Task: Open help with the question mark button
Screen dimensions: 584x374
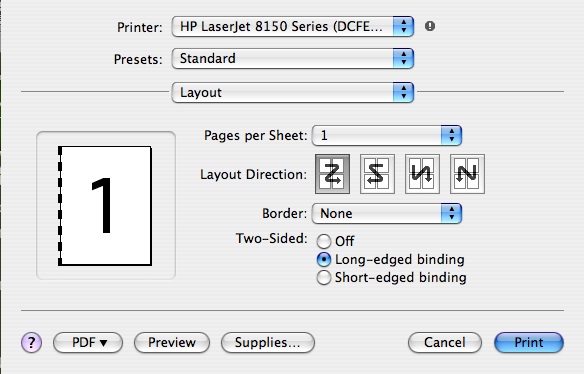Action: click(31, 342)
